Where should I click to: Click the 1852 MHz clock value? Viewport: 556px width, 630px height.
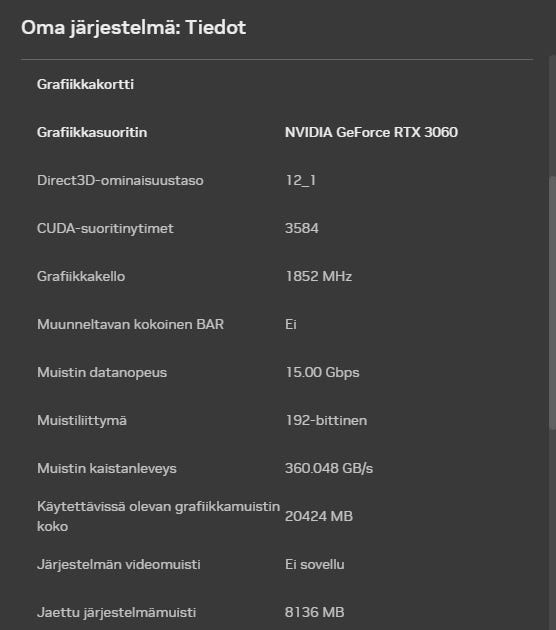tap(319, 276)
